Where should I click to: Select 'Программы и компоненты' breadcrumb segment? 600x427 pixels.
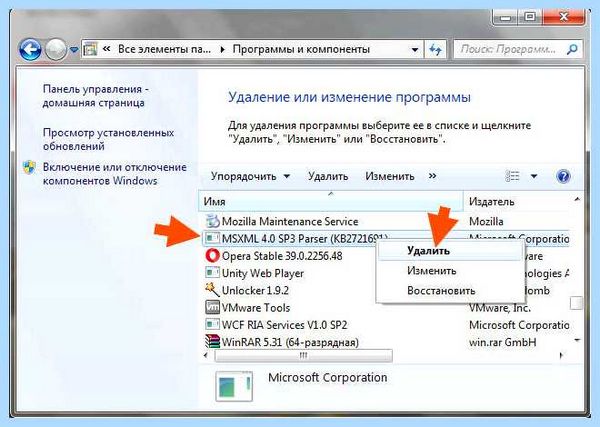(301, 49)
